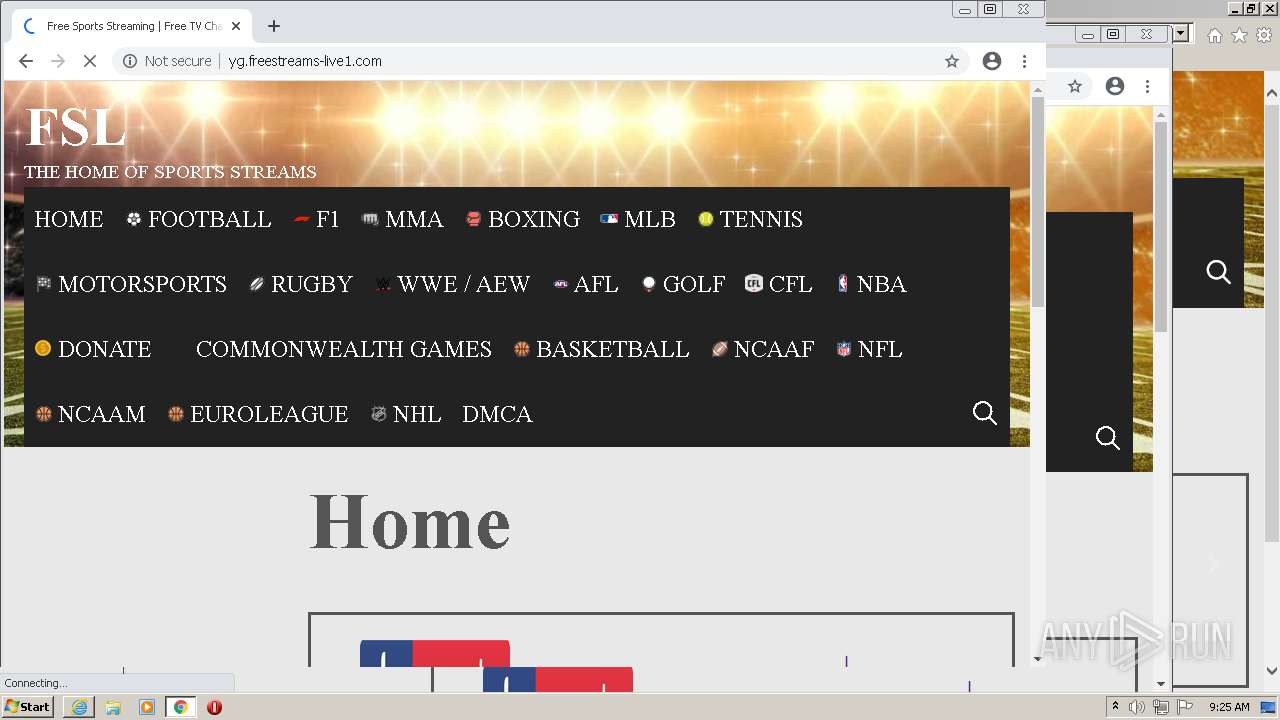The image size is (1280, 720).
Task: Select MLB in the navigation bar
Action: coord(638,219)
